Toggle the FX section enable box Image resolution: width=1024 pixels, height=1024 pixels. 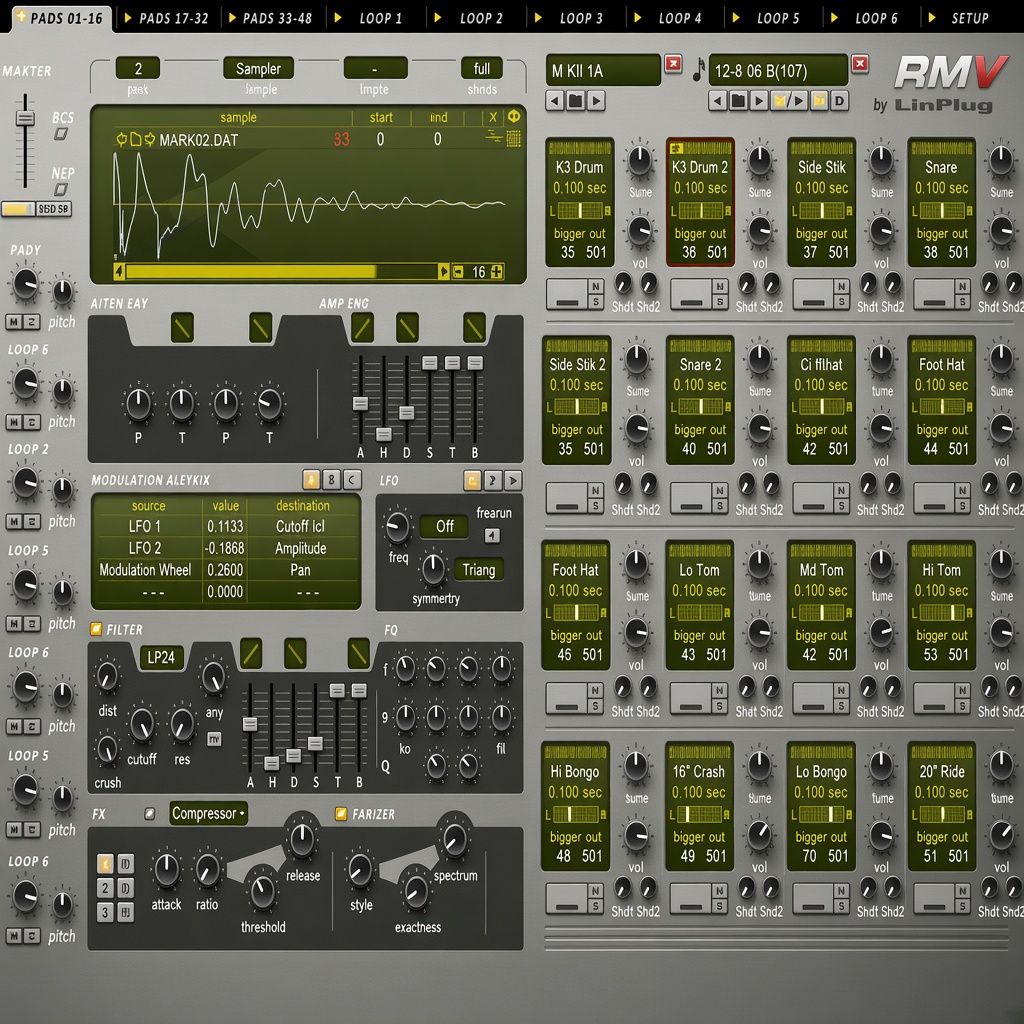(x=150, y=814)
